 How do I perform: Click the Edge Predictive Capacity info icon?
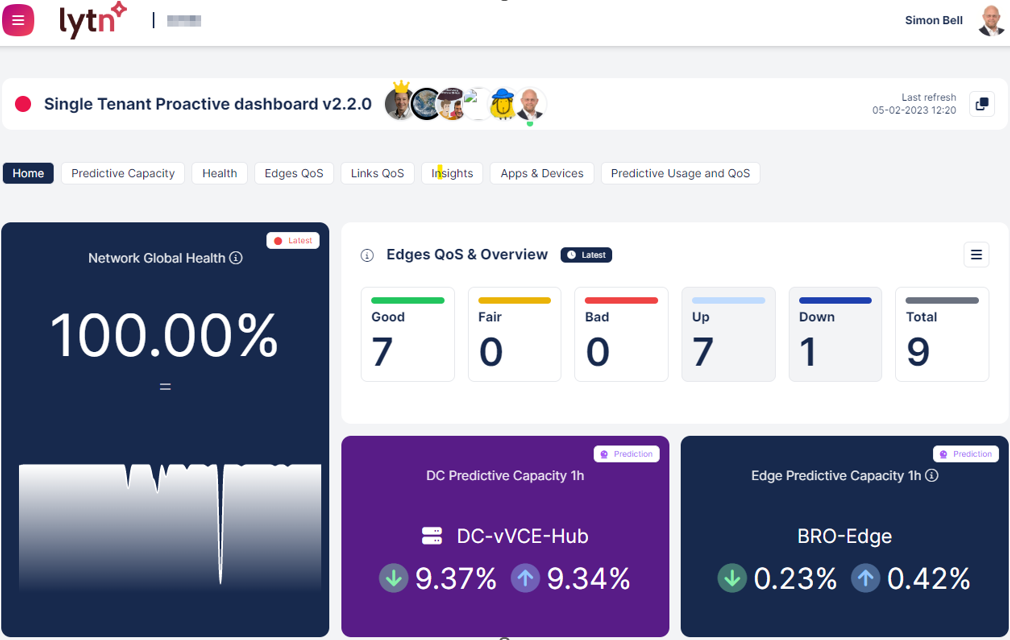click(932, 476)
